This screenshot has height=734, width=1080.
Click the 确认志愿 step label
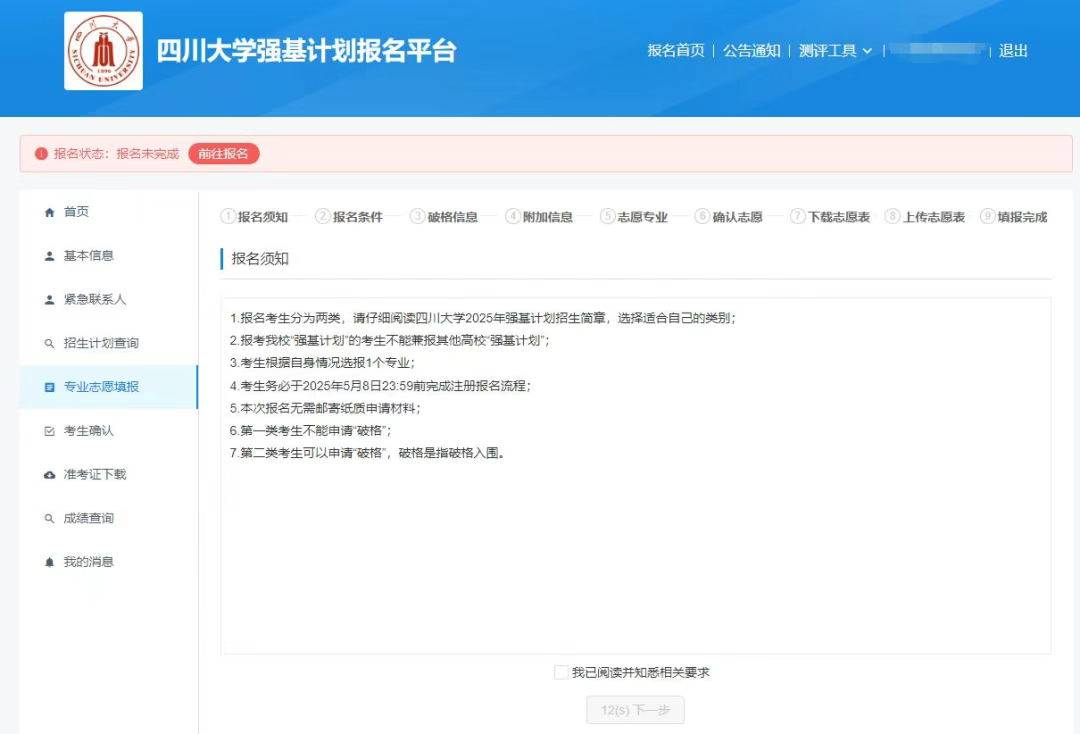pyautogui.click(x=738, y=217)
